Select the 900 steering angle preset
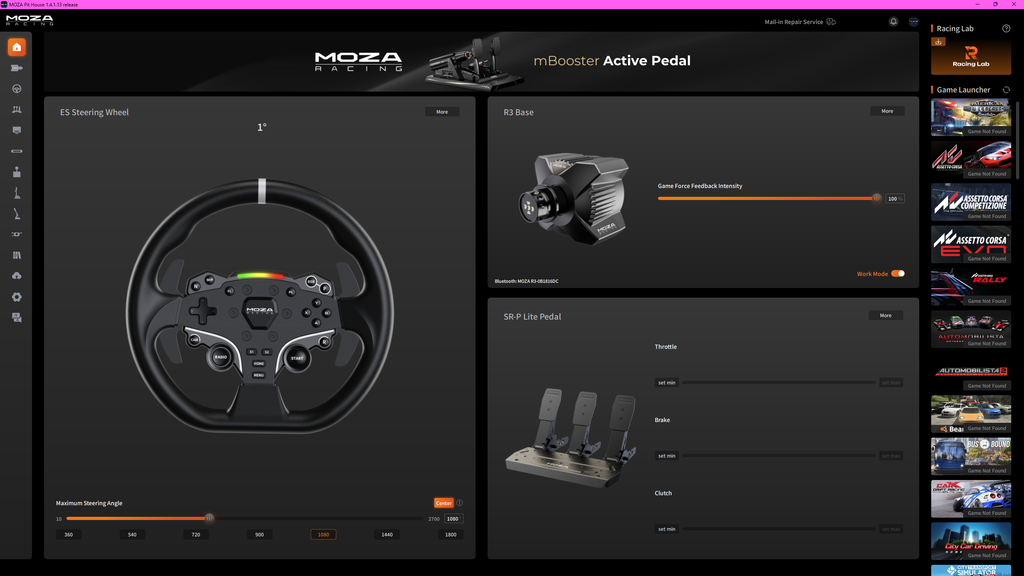 tap(259, 534)
